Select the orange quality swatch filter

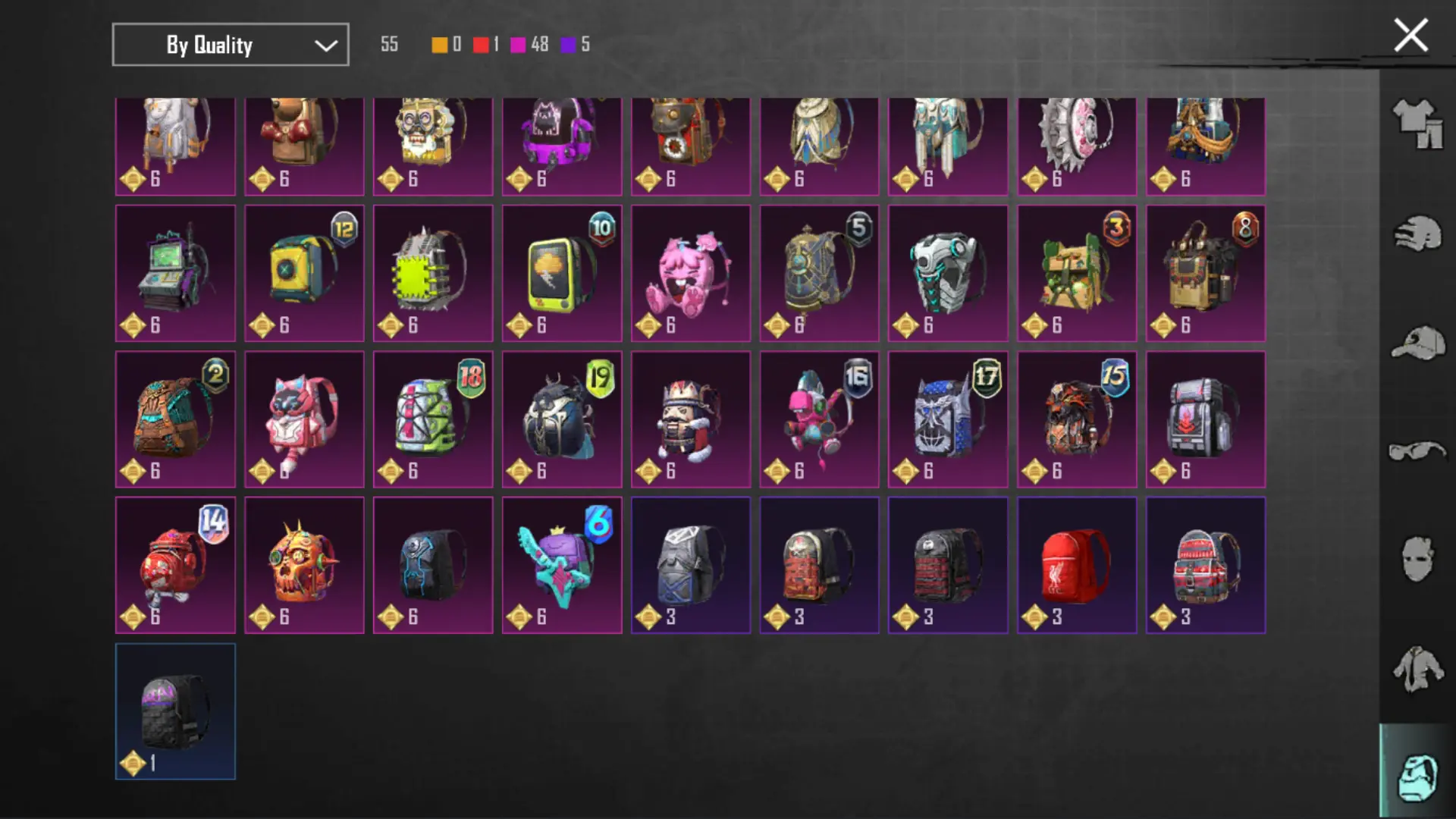440,45
